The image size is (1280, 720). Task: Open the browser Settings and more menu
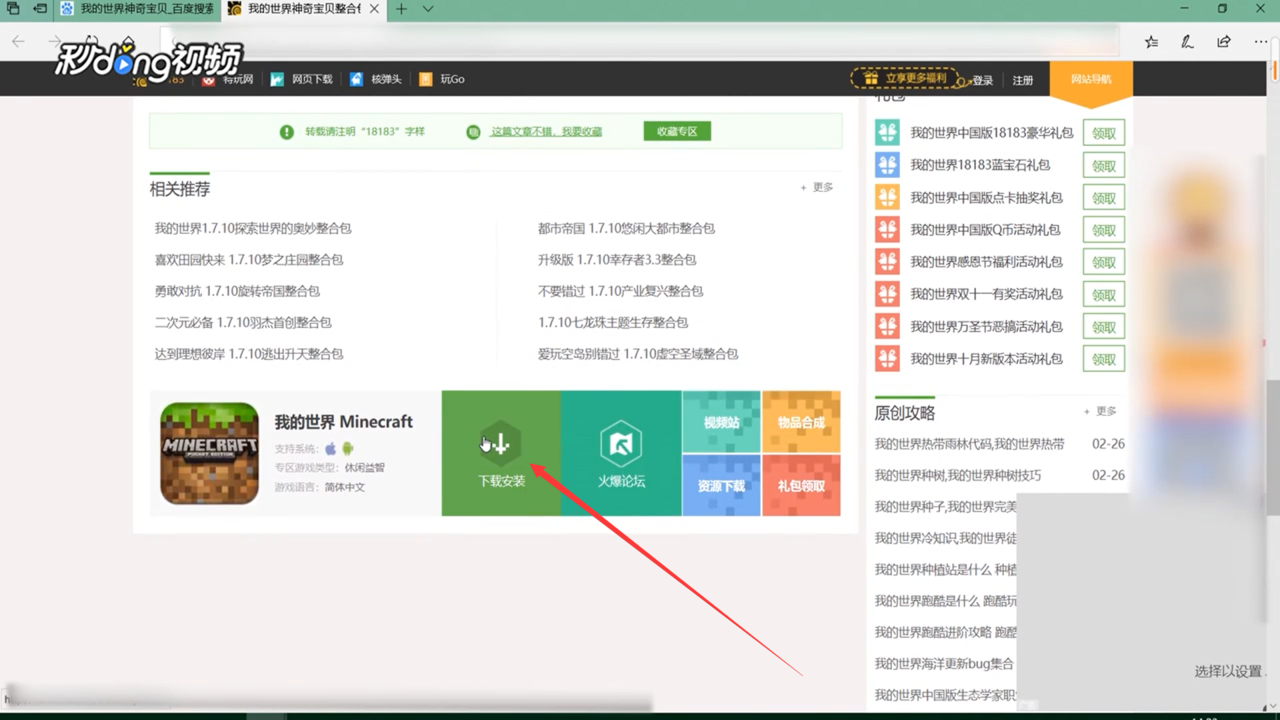[1260, 41]
